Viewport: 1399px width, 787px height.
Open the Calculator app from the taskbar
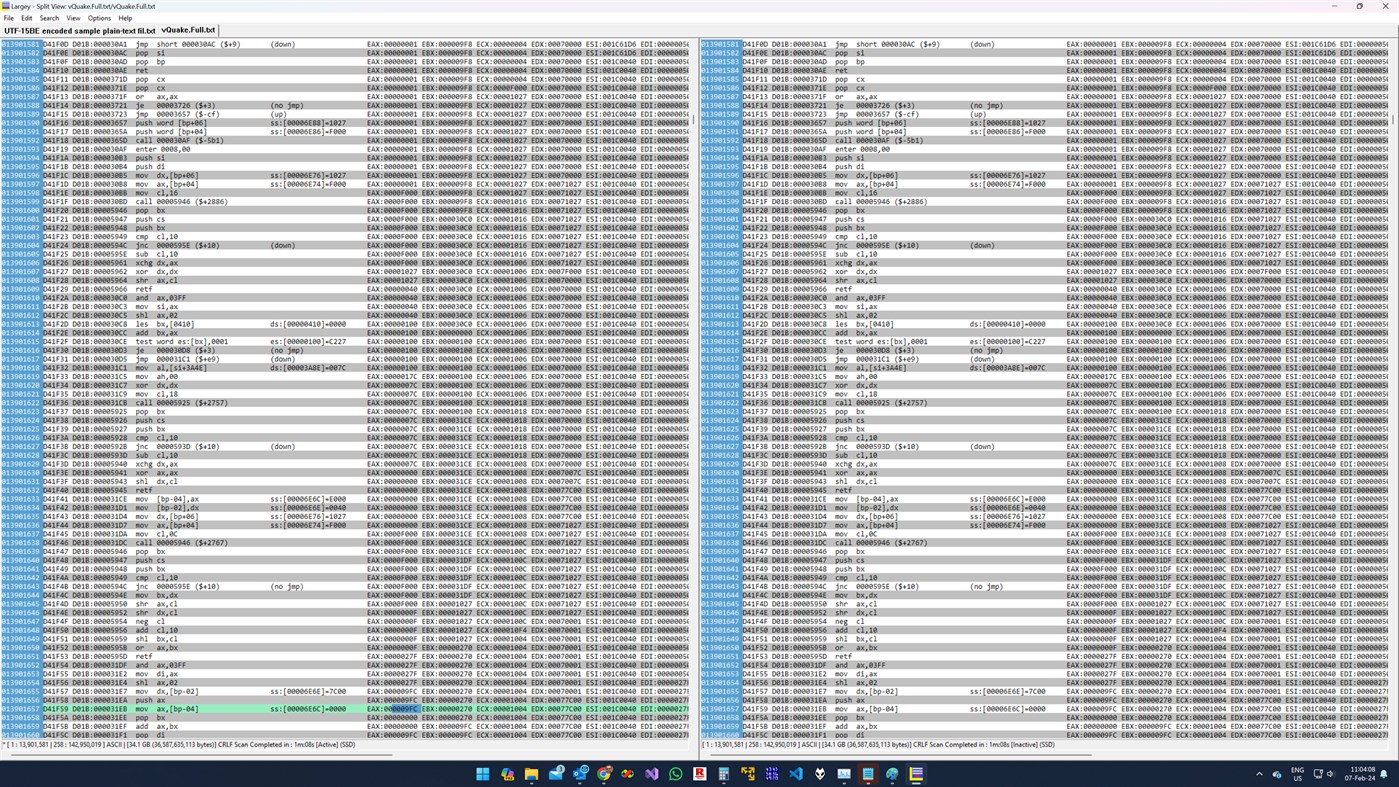pyautogui.click(x=723, y=773)
